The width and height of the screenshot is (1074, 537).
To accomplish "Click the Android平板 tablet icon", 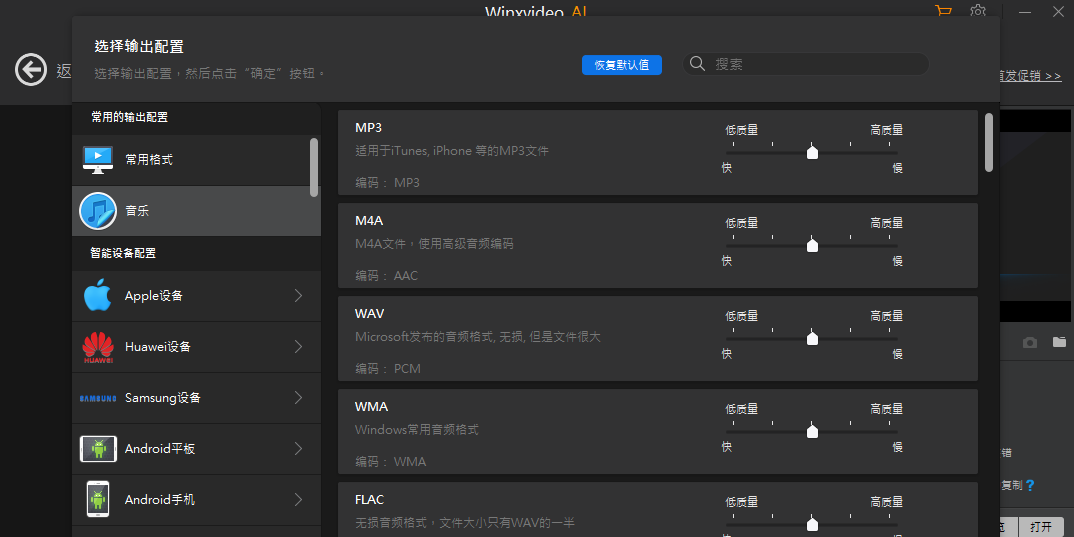I will (x=98, y=449).
